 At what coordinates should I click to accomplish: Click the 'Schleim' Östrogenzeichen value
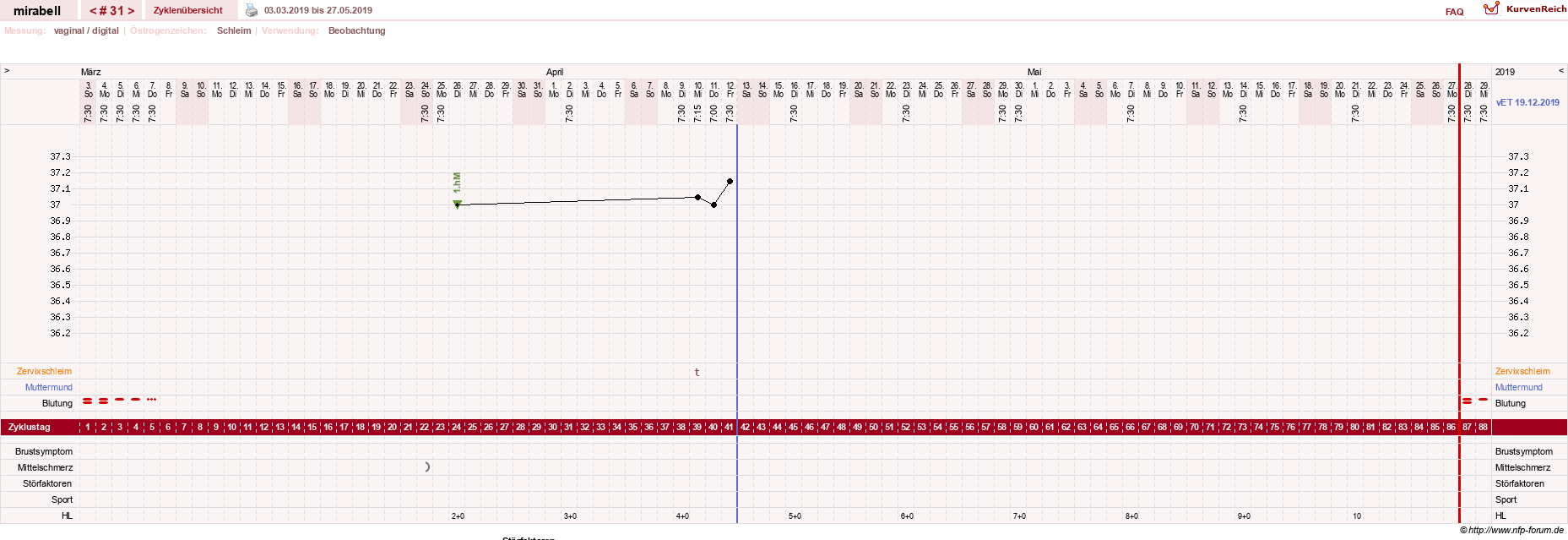pyautogui.click(x=234, y=30)
